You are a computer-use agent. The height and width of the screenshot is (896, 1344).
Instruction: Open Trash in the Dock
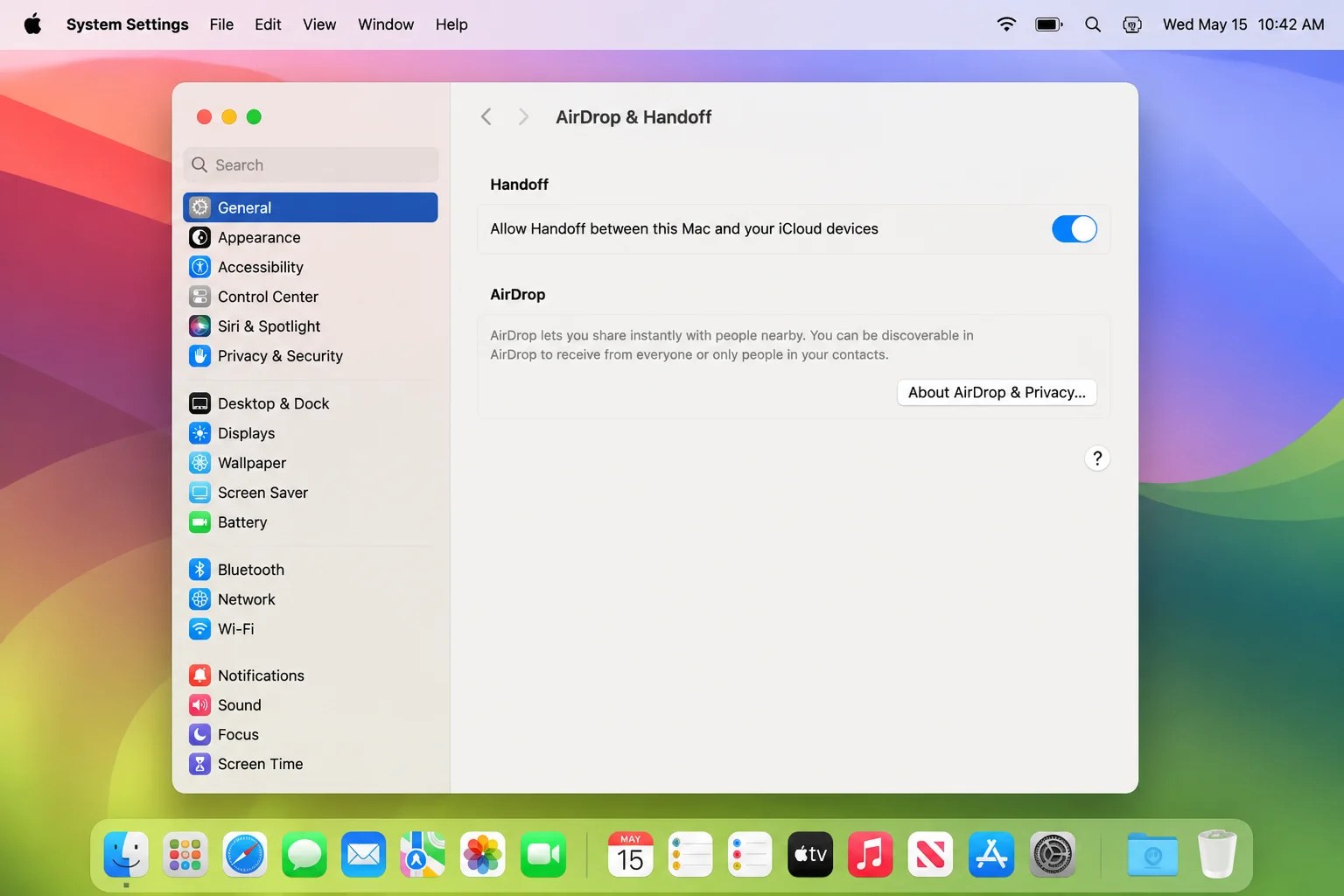click(x=1217, y=854)
